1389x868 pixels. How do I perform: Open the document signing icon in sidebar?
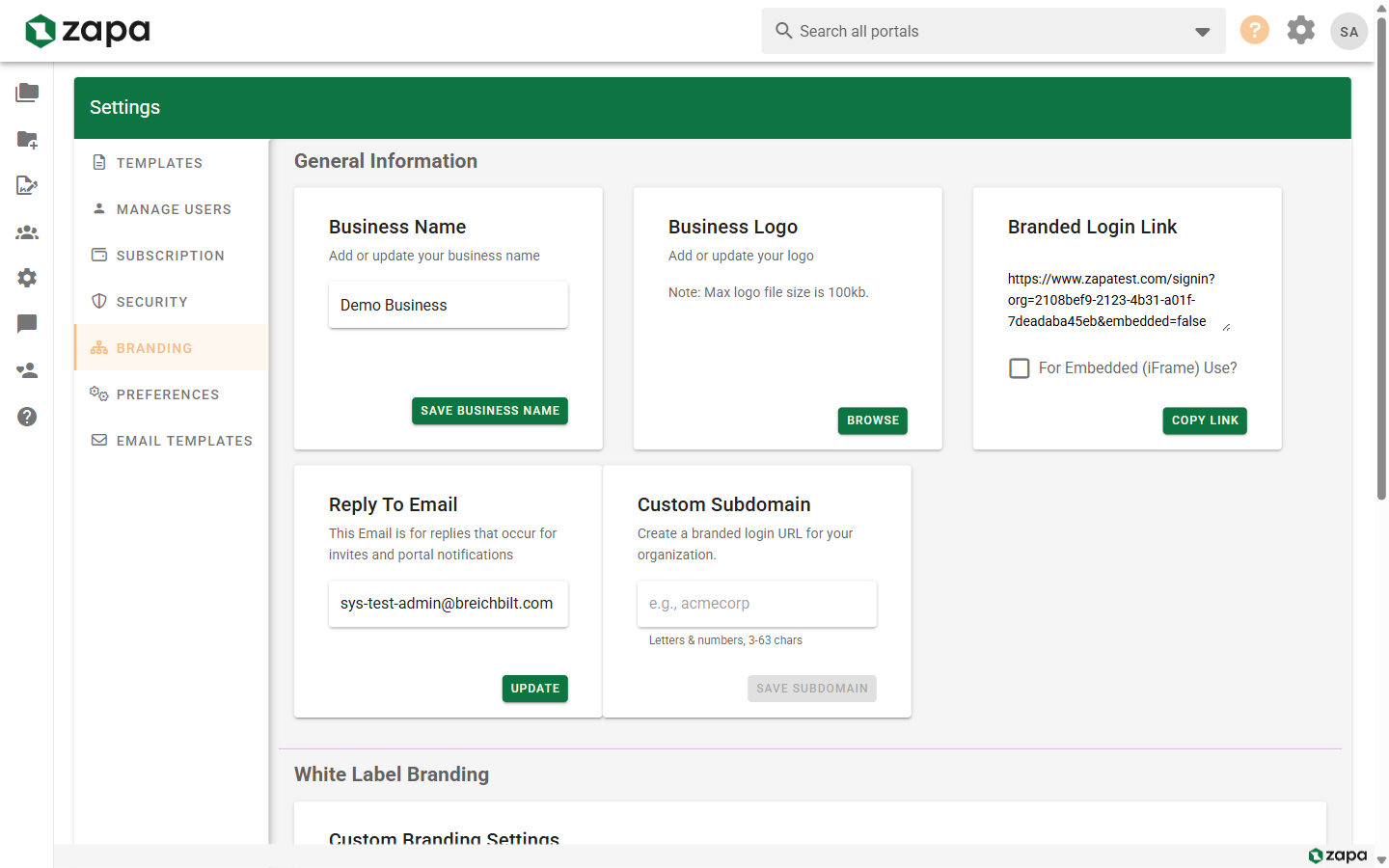coord(27,185)
